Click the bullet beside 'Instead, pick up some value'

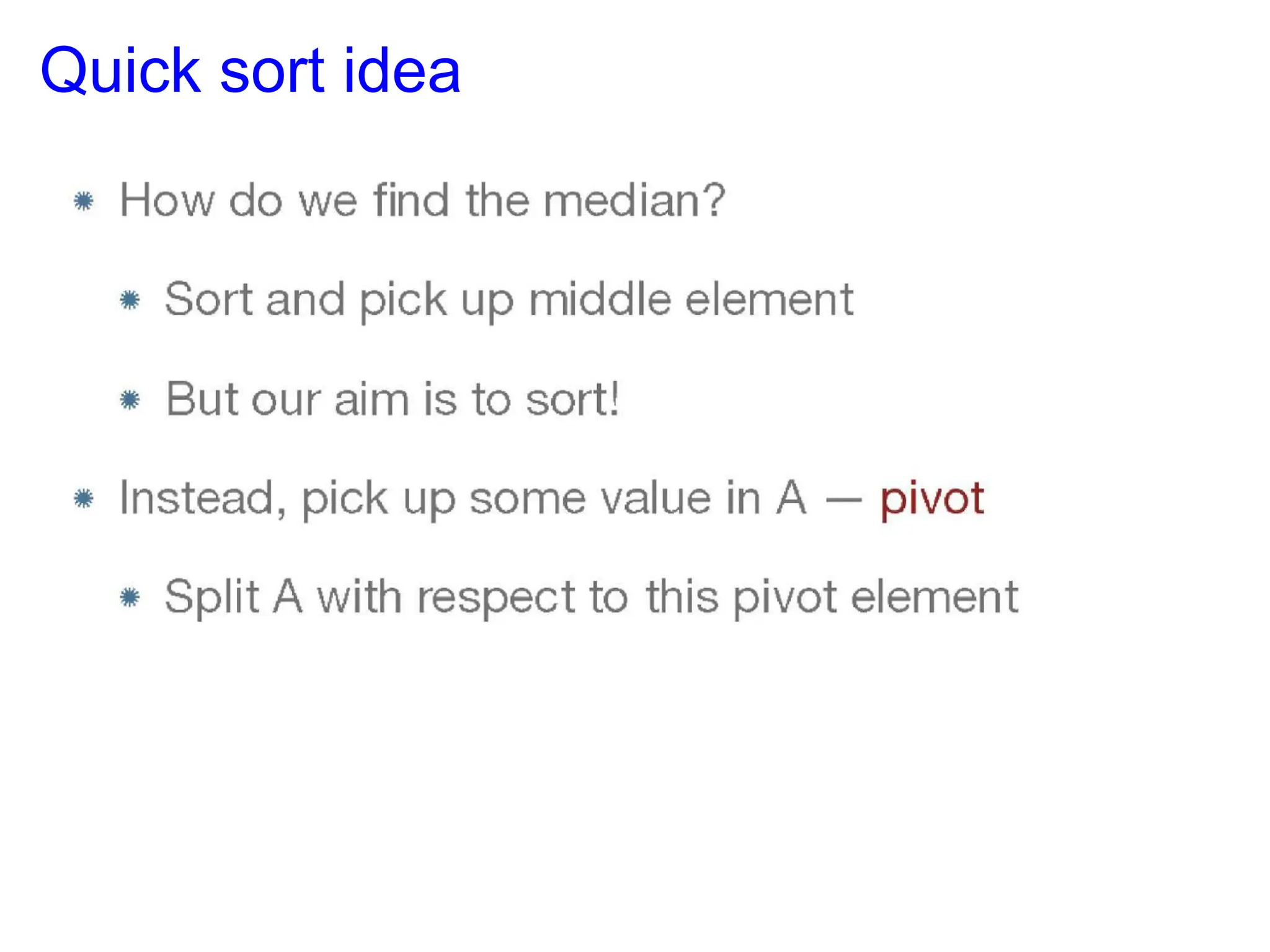point(84,498)
